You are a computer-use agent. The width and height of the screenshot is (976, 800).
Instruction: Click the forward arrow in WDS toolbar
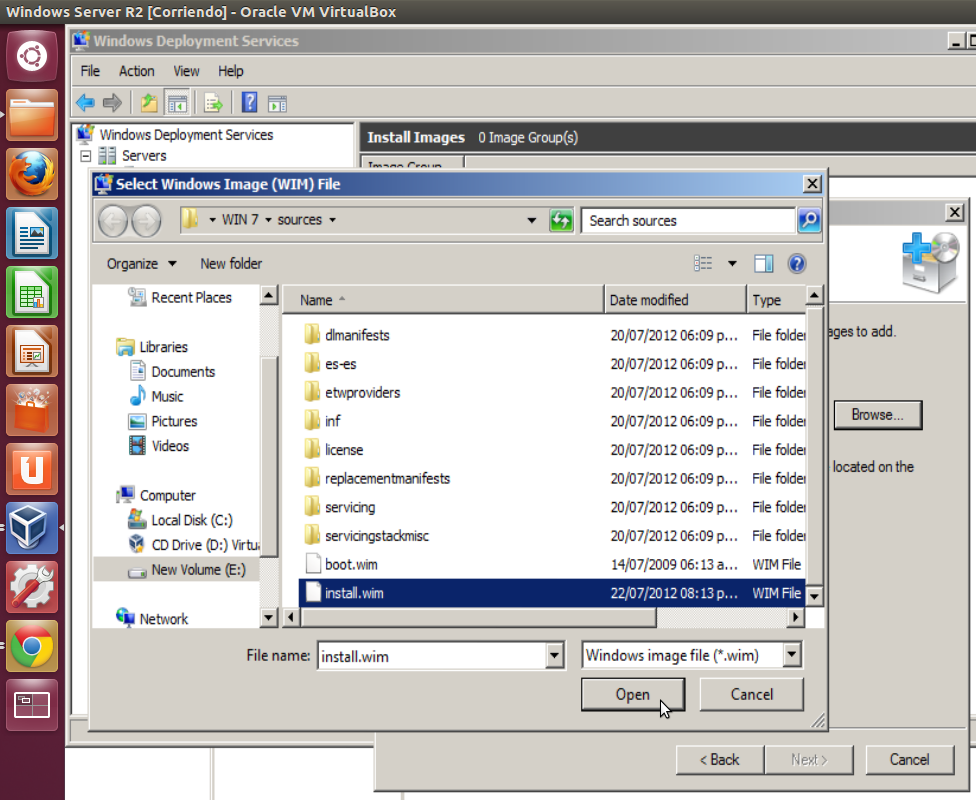(112, 102)
